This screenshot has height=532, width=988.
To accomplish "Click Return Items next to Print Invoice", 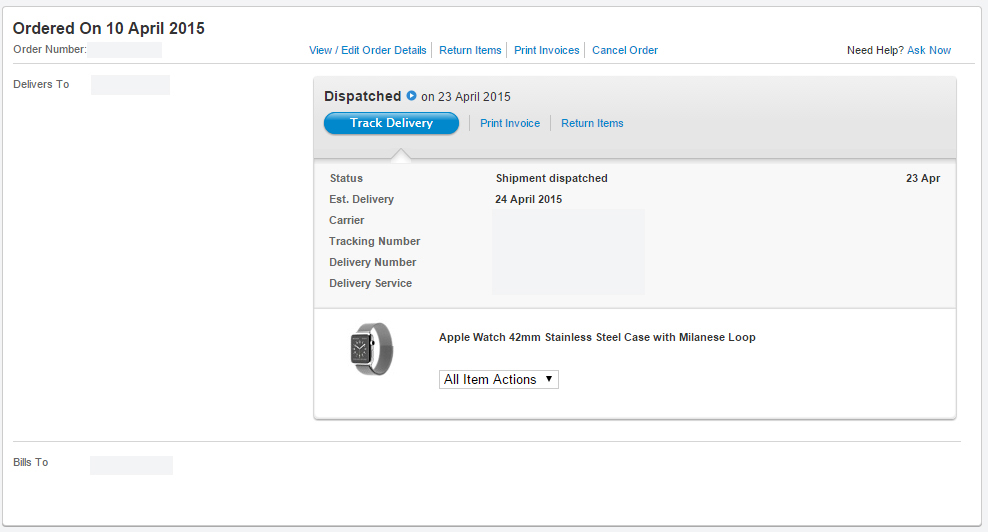I will click(592, 124).
